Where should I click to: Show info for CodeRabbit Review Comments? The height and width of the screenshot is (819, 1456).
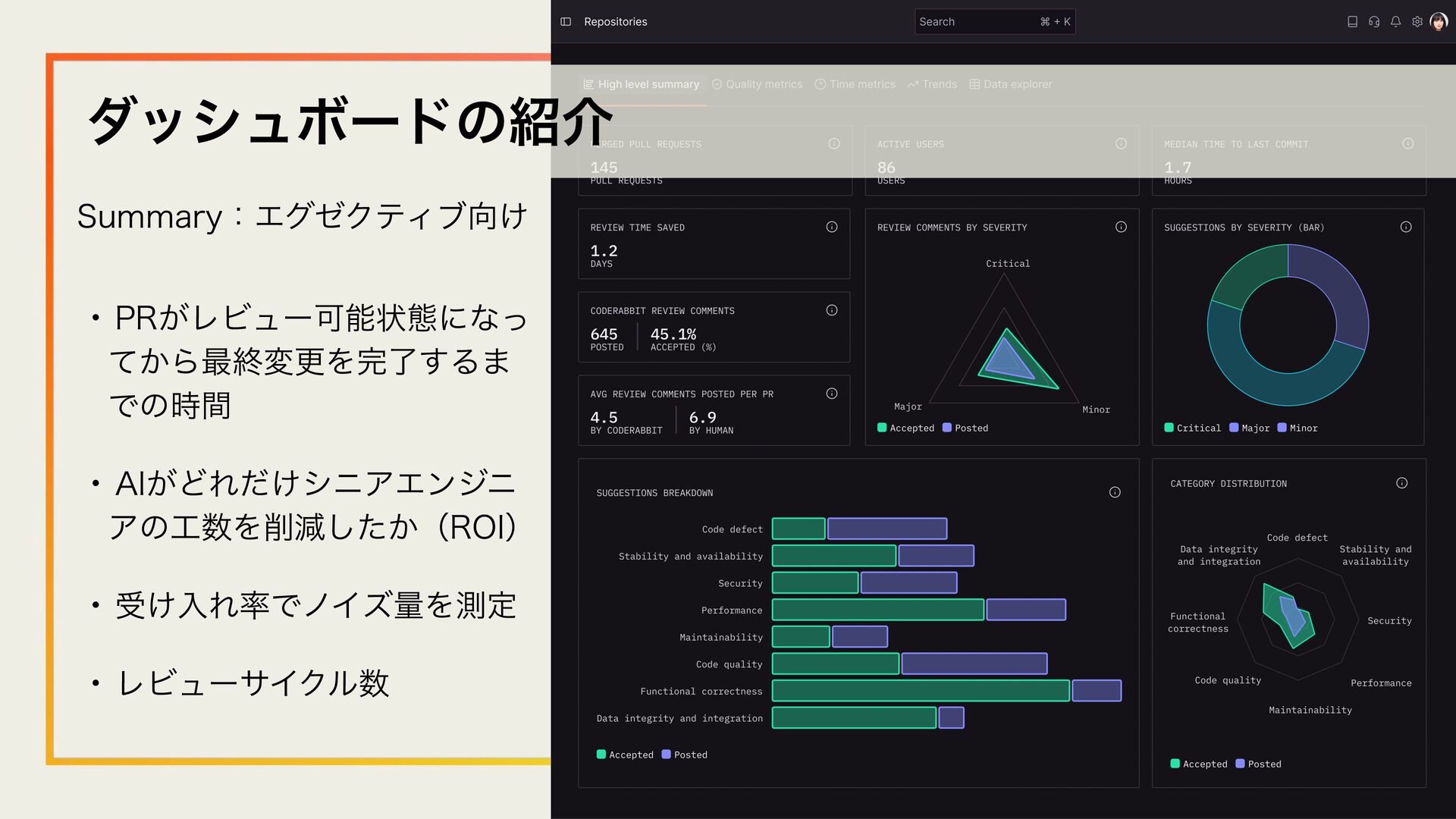tap(832, 310)
